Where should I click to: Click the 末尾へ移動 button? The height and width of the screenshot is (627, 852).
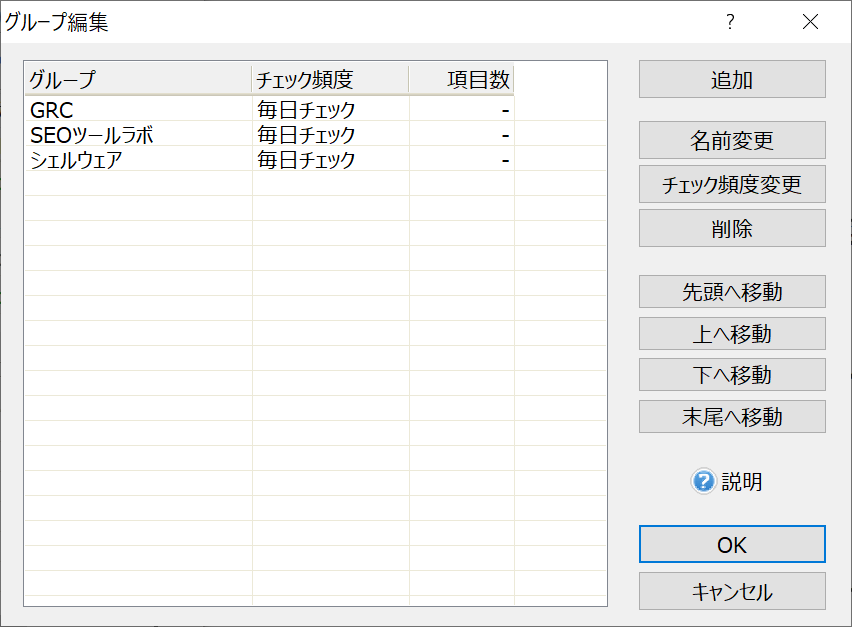(732, 417)
